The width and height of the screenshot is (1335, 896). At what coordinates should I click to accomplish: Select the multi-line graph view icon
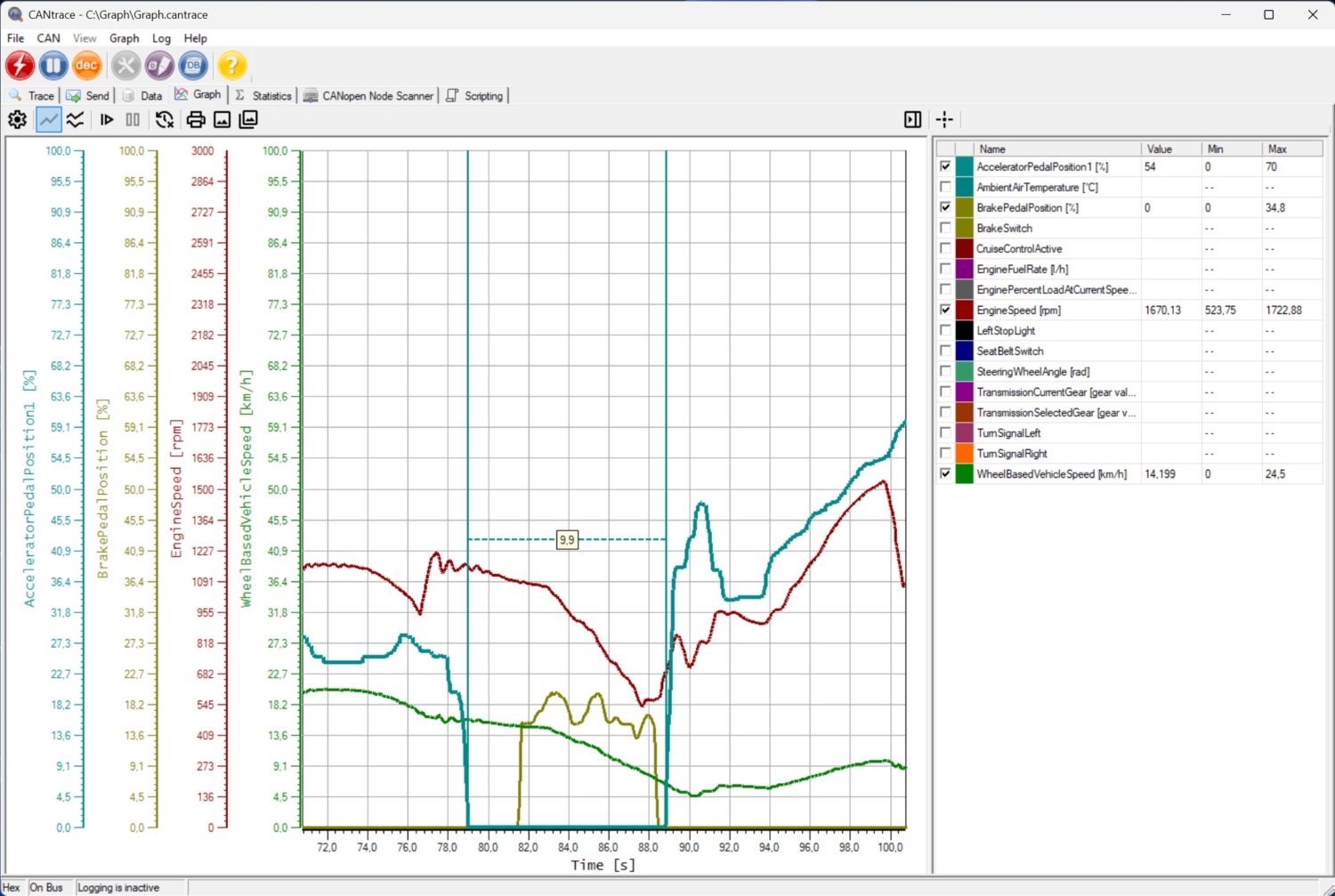(x=76, y=119)
